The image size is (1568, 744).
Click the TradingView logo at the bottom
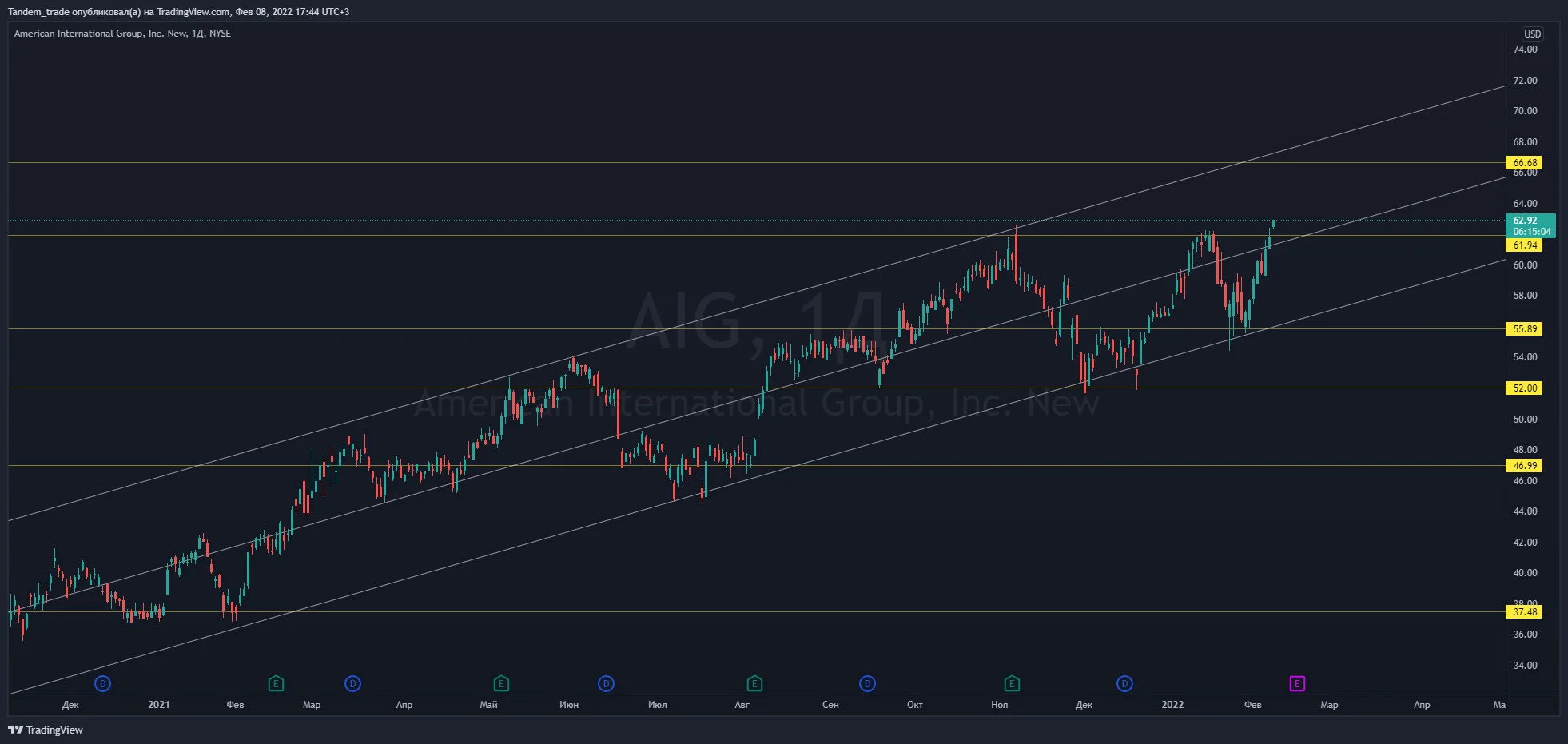point(46,730)
